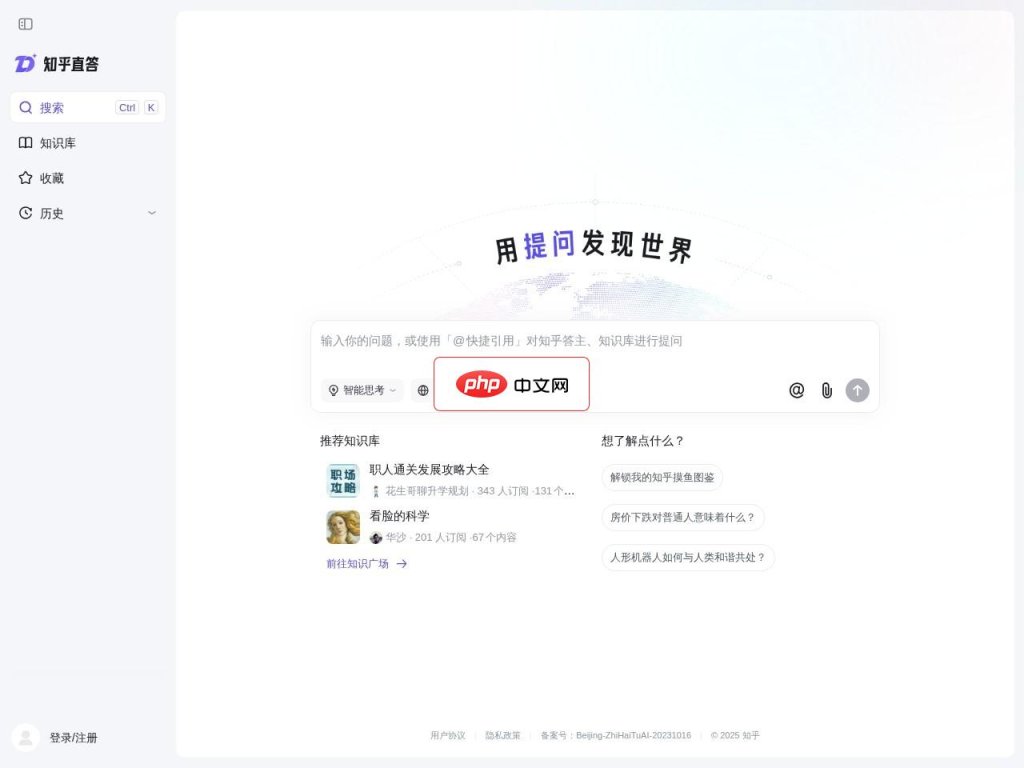Click the star icon beside 收藏
This screenshot has height=768, width=1024.
25,178
